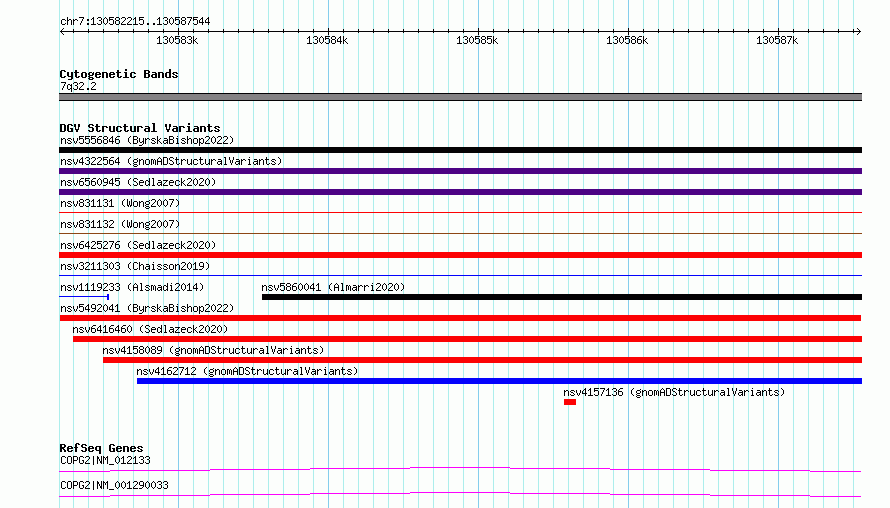The width and height of the screenshot is (890, 508).
Task: Click the nsv5556846 (ByrskaBishop2022) label
Action: [x=147, y=140]
